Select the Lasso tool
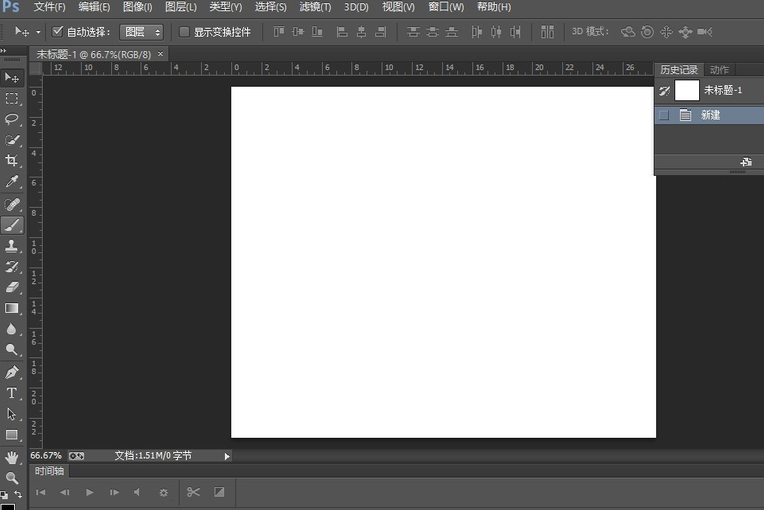The width and height of the screenshot is (764, 510). pos(12,119)
